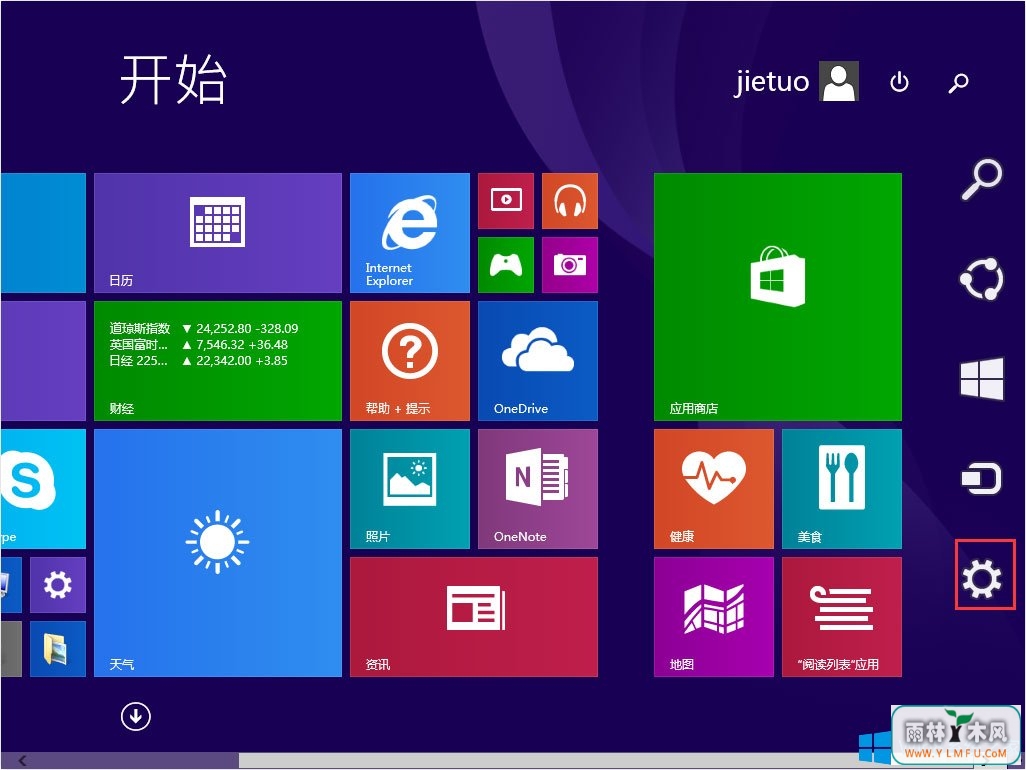This screenshot has width=1026, height=770.
Task: Open the Xbox Games controller tile
Action: pyautogui.click(x=506, y=264)
